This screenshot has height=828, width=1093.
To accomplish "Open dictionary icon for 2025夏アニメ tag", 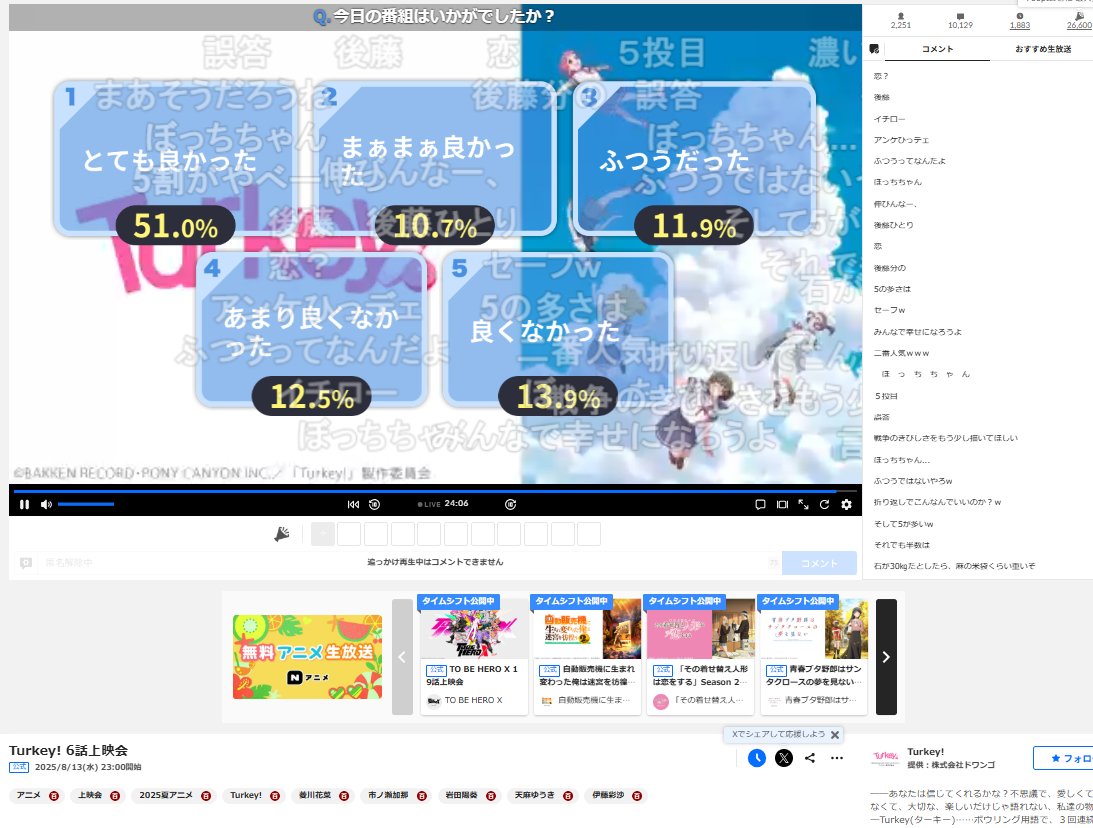I will click(206, 796).
